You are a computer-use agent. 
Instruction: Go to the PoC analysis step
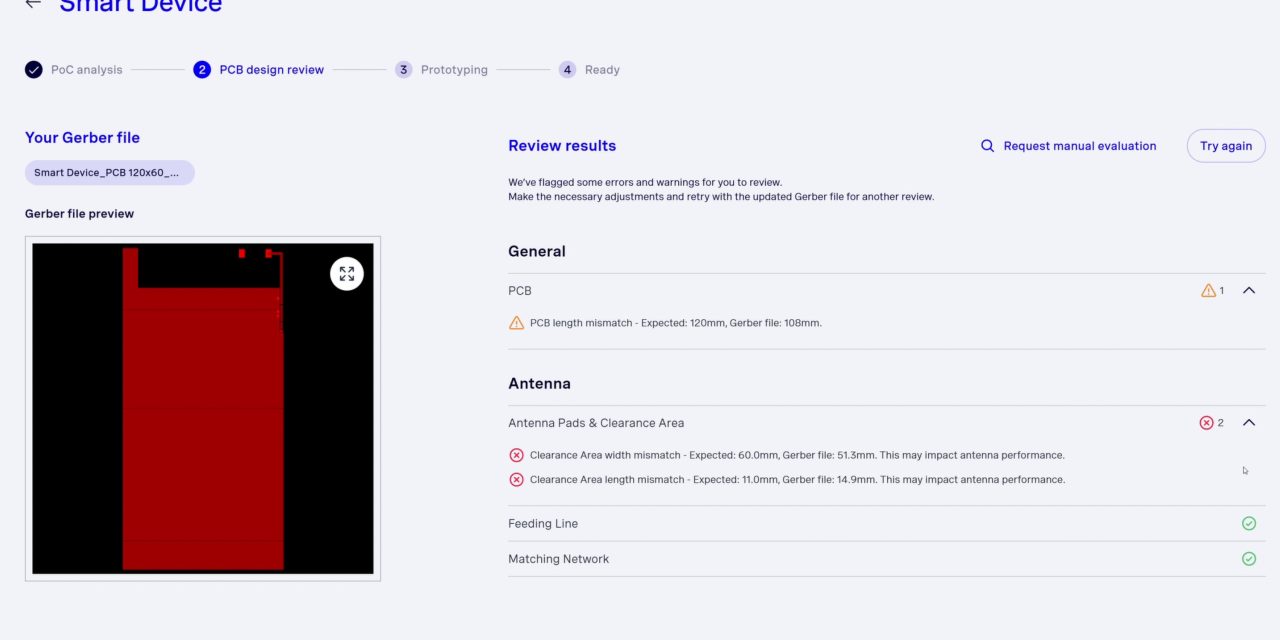click(86, 70)
